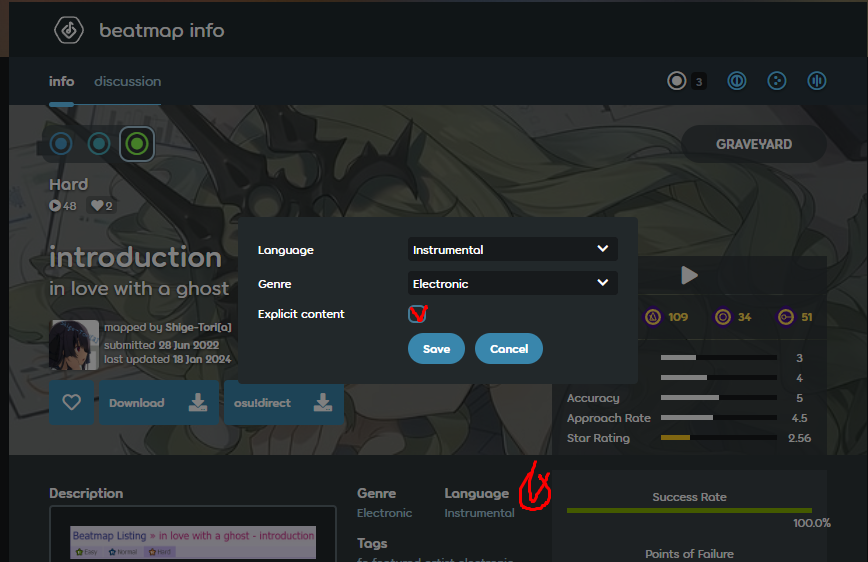The width and height of the screenshot is (868, 562).
Task: Click the mapper avatar thumbnail
Action: coord(74,344)
